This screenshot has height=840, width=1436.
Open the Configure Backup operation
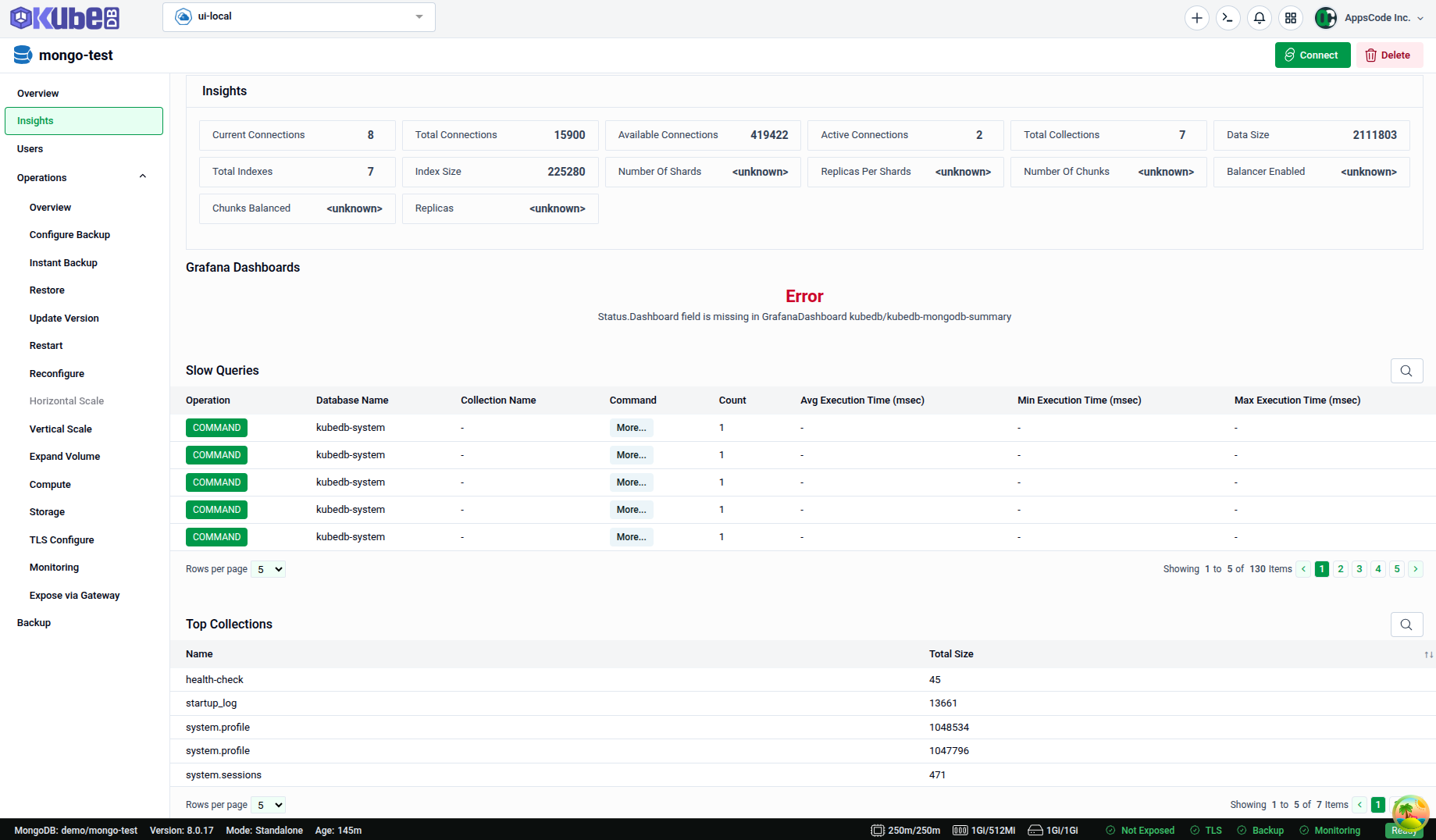69,234
